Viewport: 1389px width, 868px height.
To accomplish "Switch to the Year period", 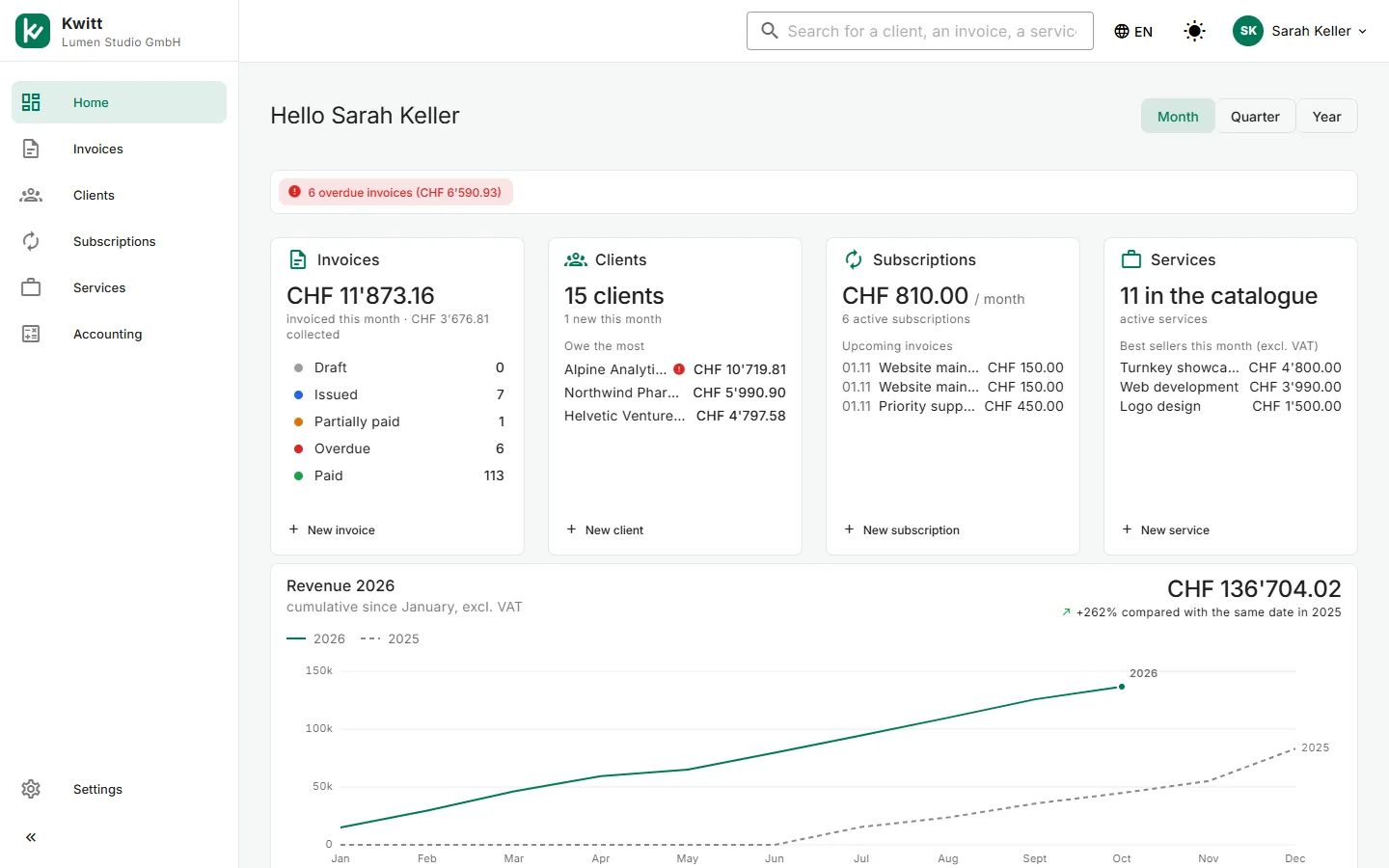I will [x=1326, y=116].
